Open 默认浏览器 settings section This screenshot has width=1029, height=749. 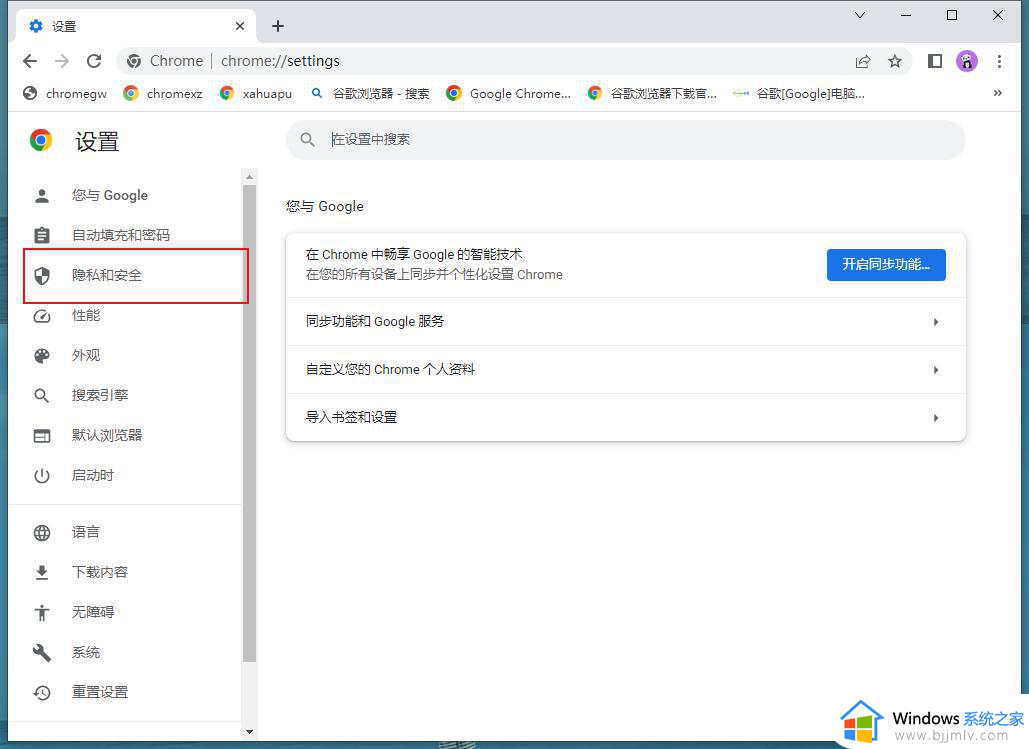(125, 435)
